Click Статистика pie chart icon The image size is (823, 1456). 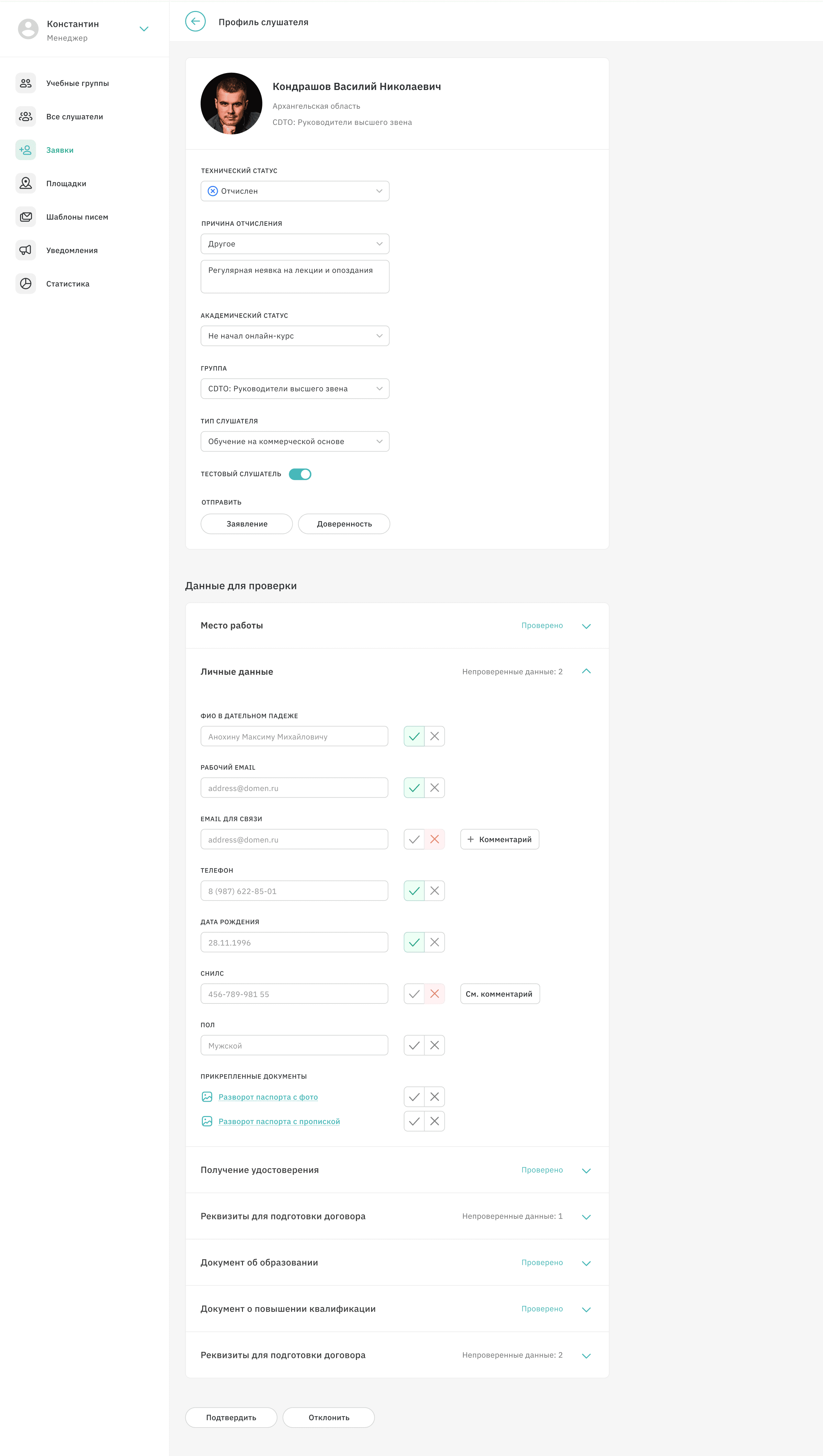(26, 283)
